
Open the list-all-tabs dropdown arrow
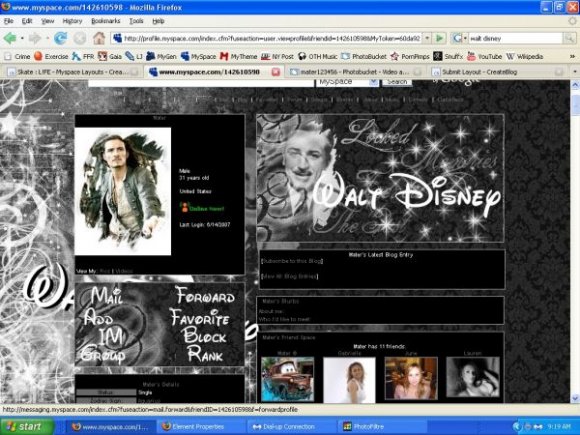tap(575, 72)
